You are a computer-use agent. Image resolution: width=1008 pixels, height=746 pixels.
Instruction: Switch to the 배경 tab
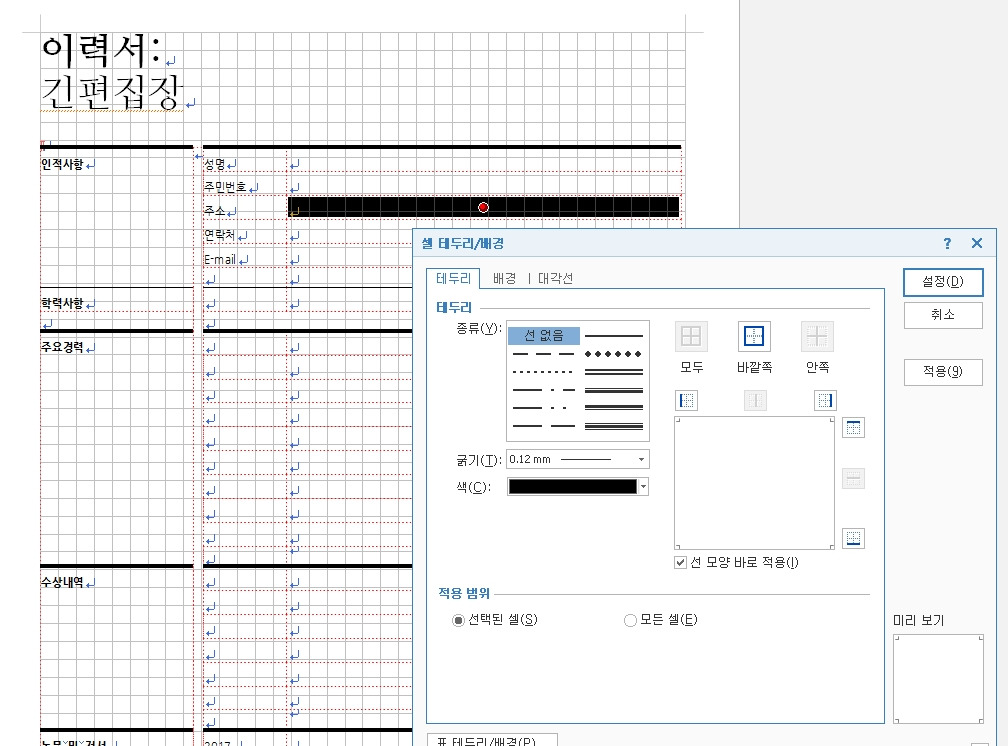505,278
